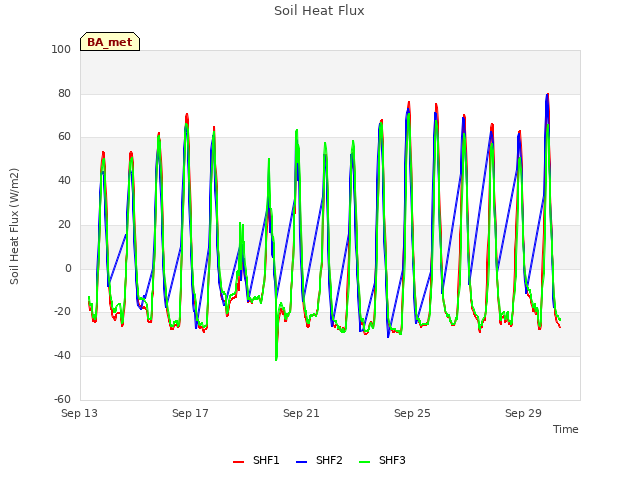
Task: Click the Sep 13 x-axis tick label
Action: [x=79, y=413]
